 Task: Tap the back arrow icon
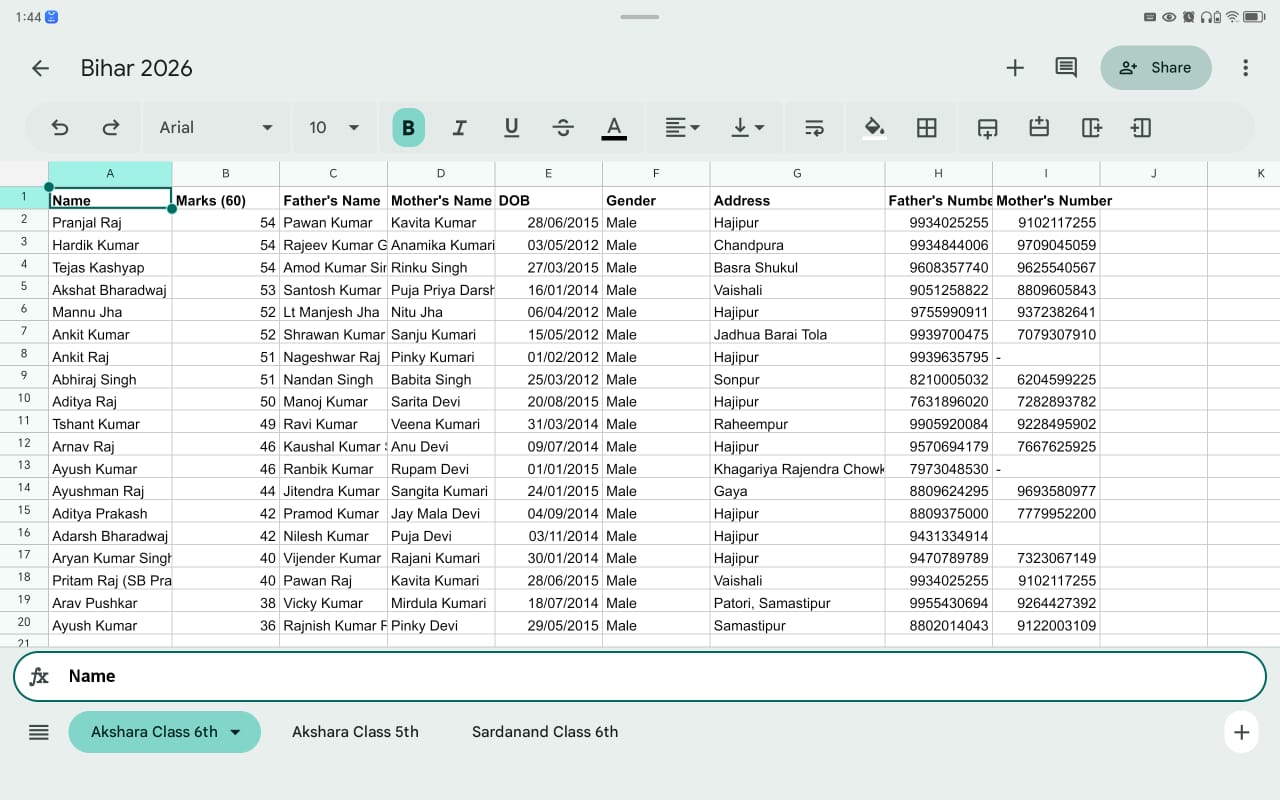tap(40, 68)
